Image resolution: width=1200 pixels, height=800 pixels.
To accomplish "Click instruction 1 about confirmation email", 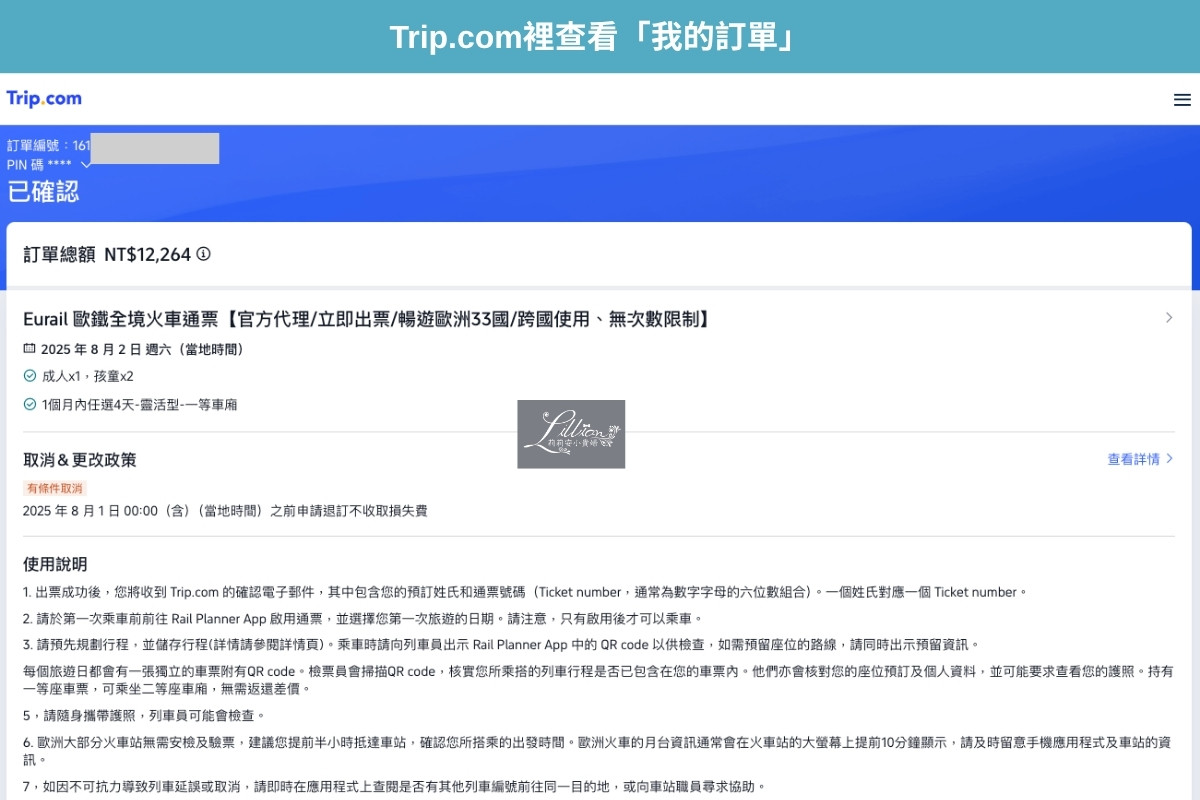I will click(525, 592).
